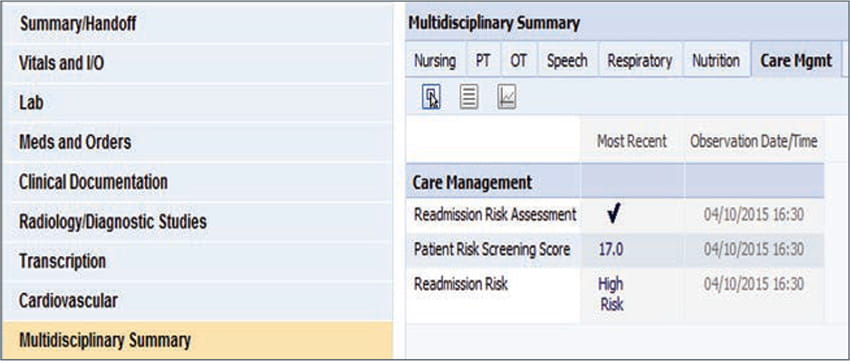Select the Nutrition tab
The width and height of the screenshot is (850, 361).
(716, 61)
